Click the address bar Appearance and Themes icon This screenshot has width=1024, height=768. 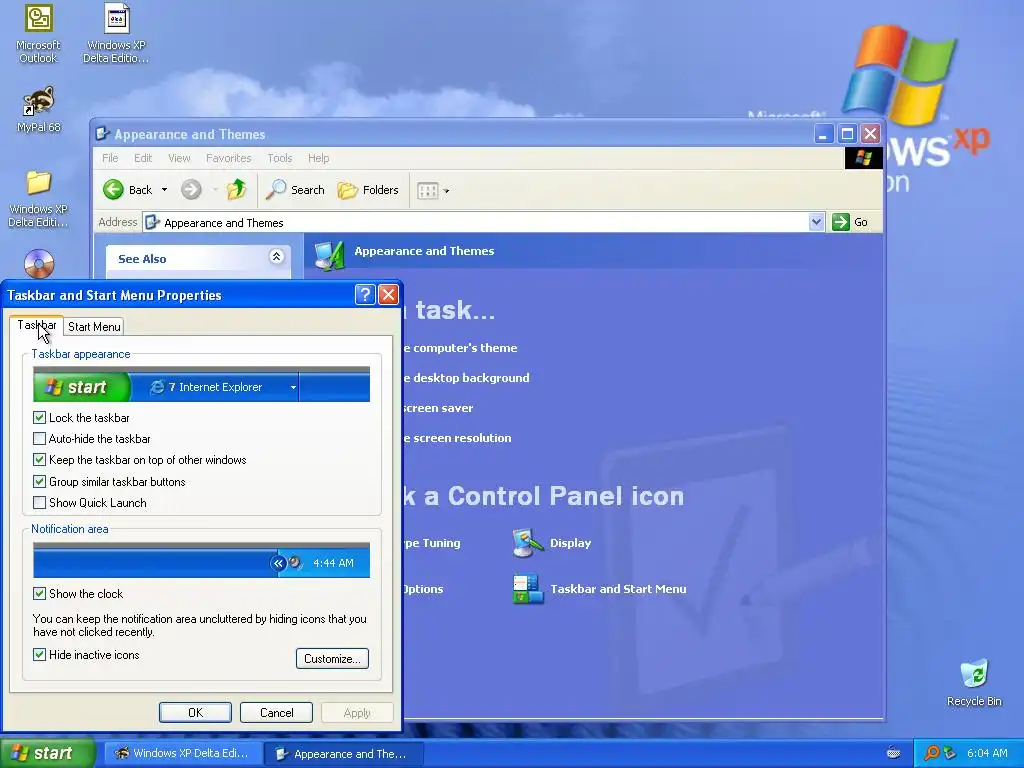tap(152, 223)
